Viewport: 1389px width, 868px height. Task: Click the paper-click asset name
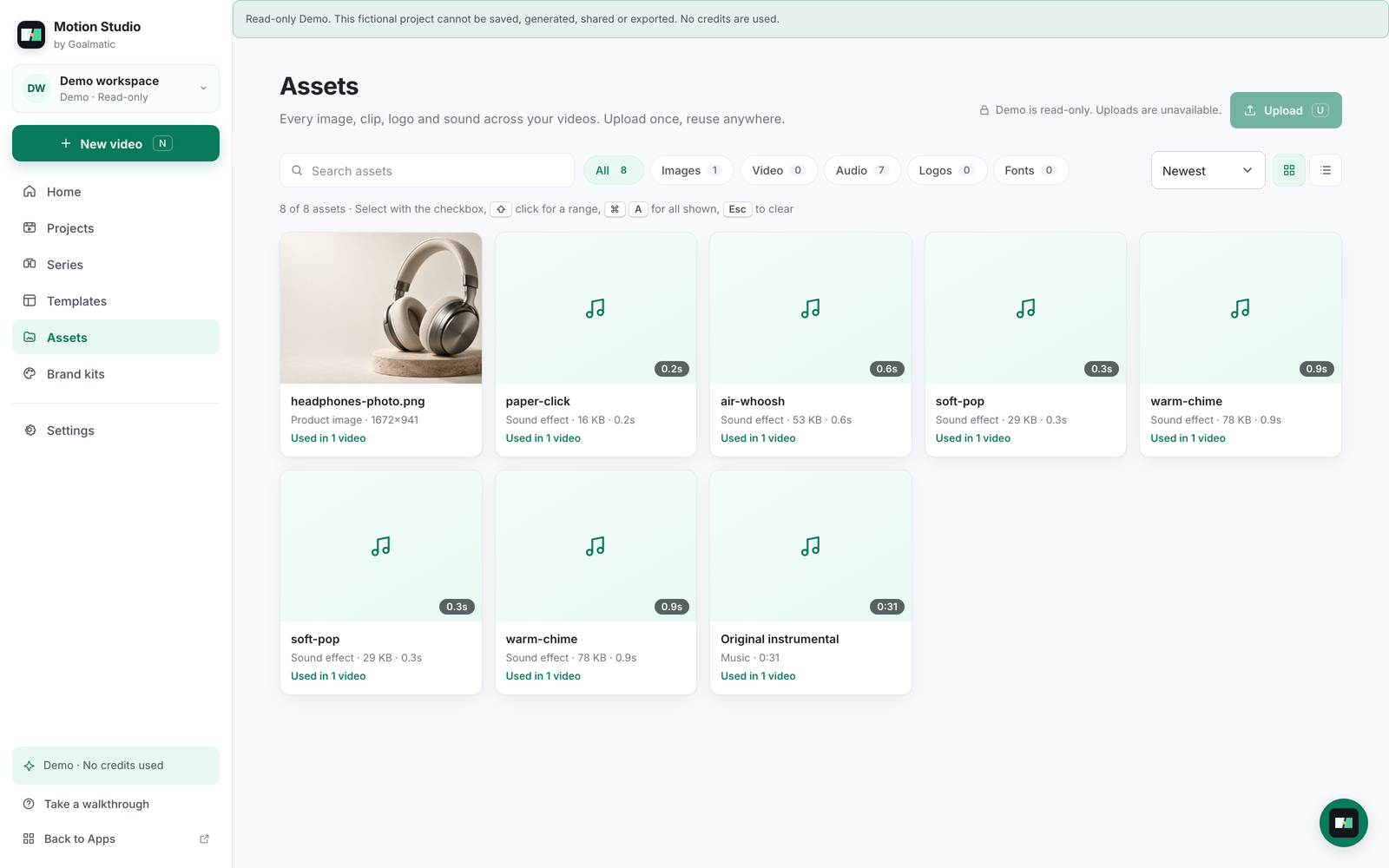538,401
